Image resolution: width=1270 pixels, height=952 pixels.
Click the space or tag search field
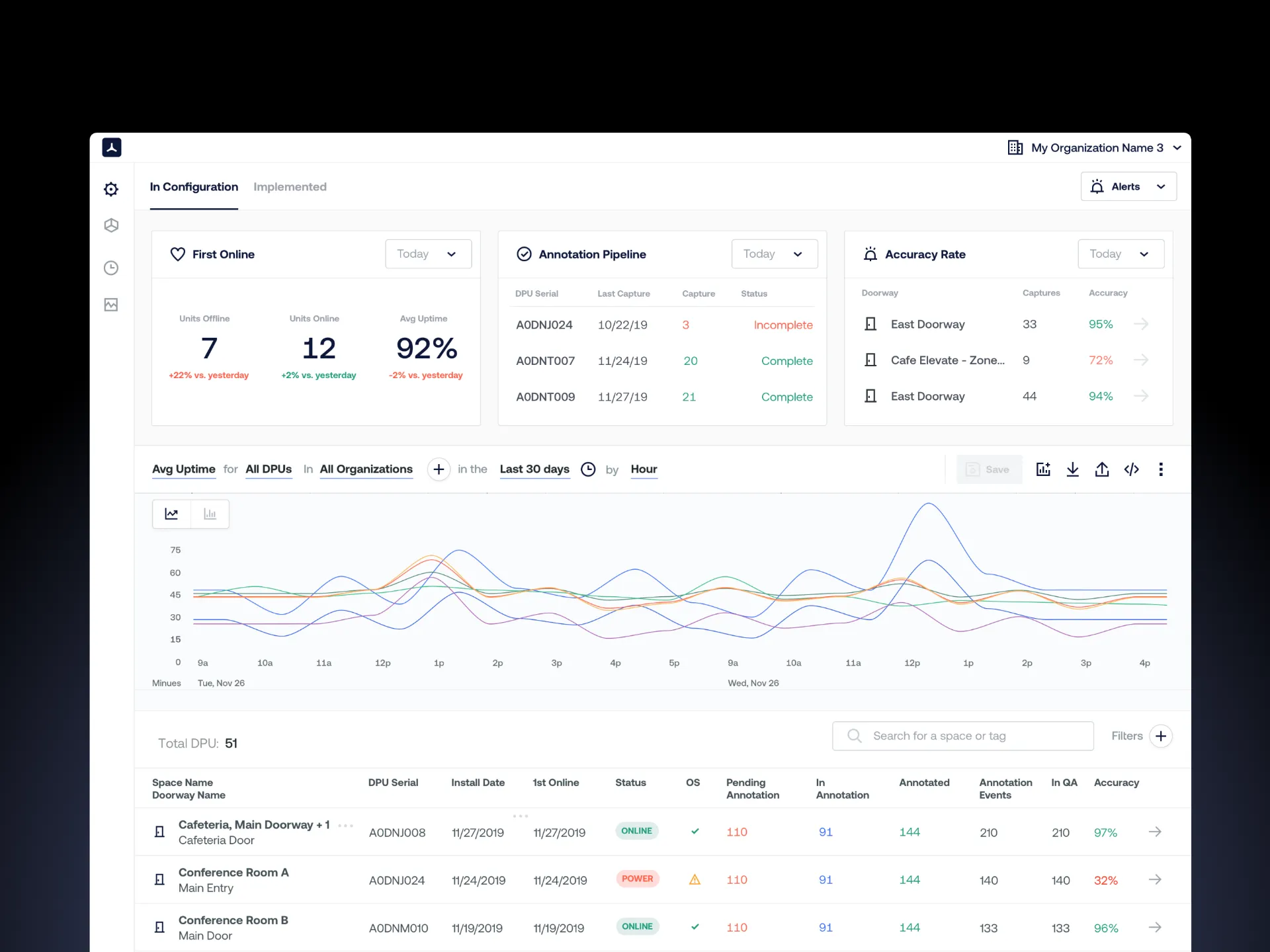(962, 736)
